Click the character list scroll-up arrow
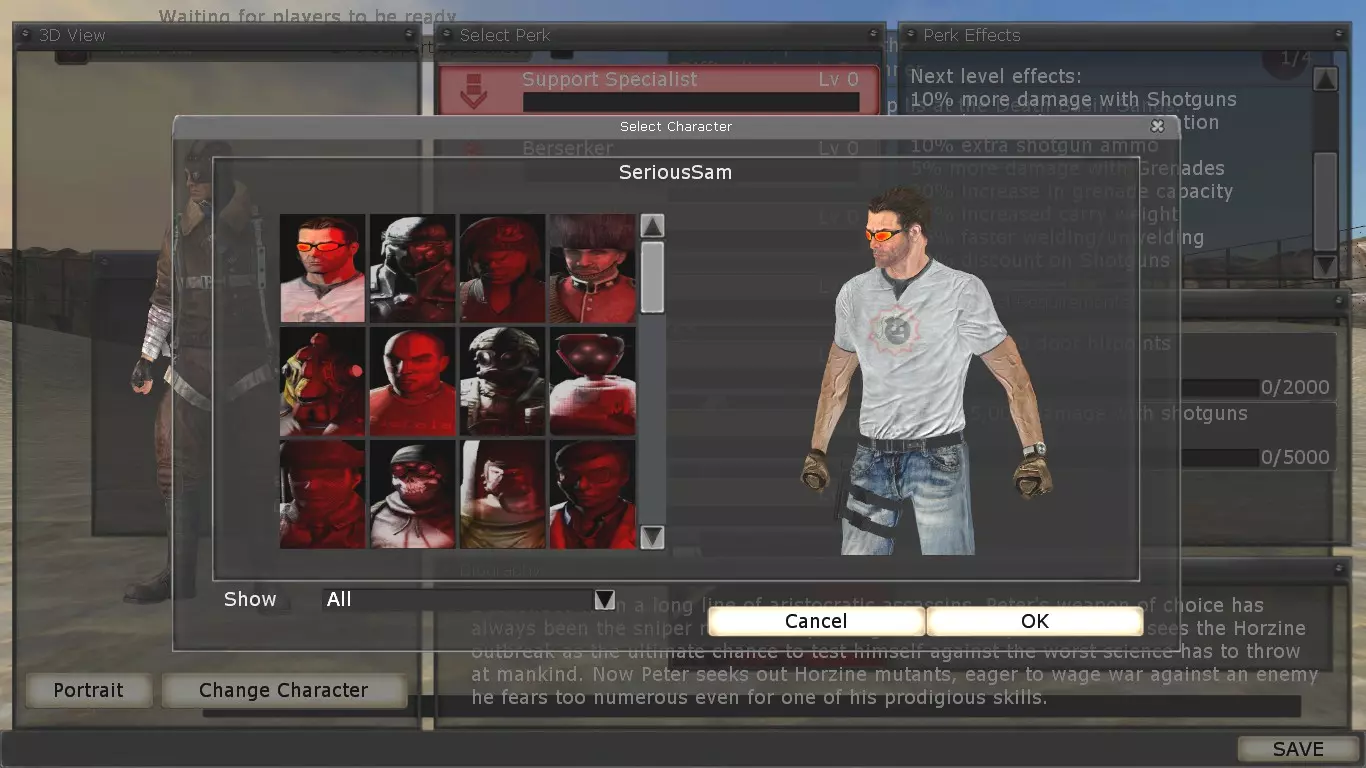 point(652,226)
